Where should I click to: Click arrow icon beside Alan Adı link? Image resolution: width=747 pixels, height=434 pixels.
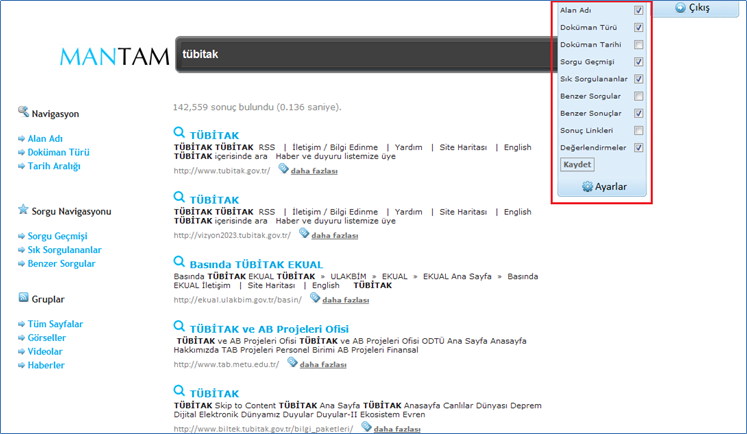click(21, 139)
